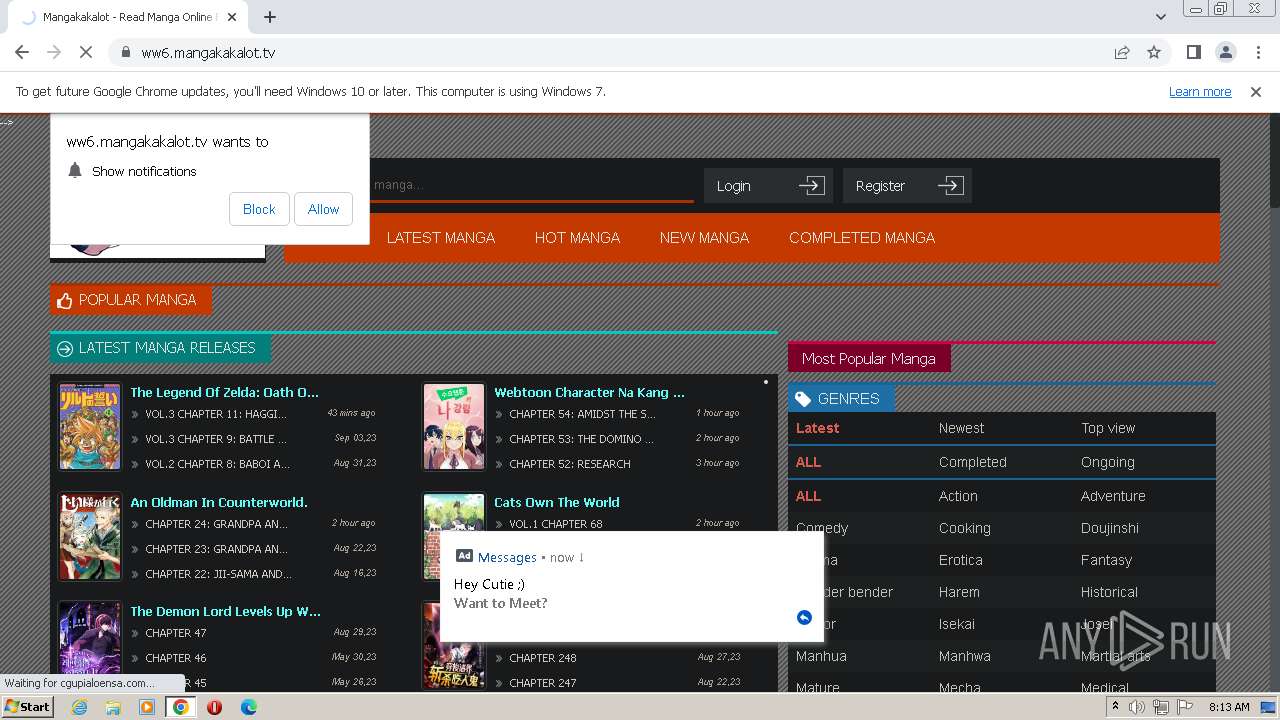Select the Harem genre
Viewport: 1280px width, 720px height.
pos(959,592)
